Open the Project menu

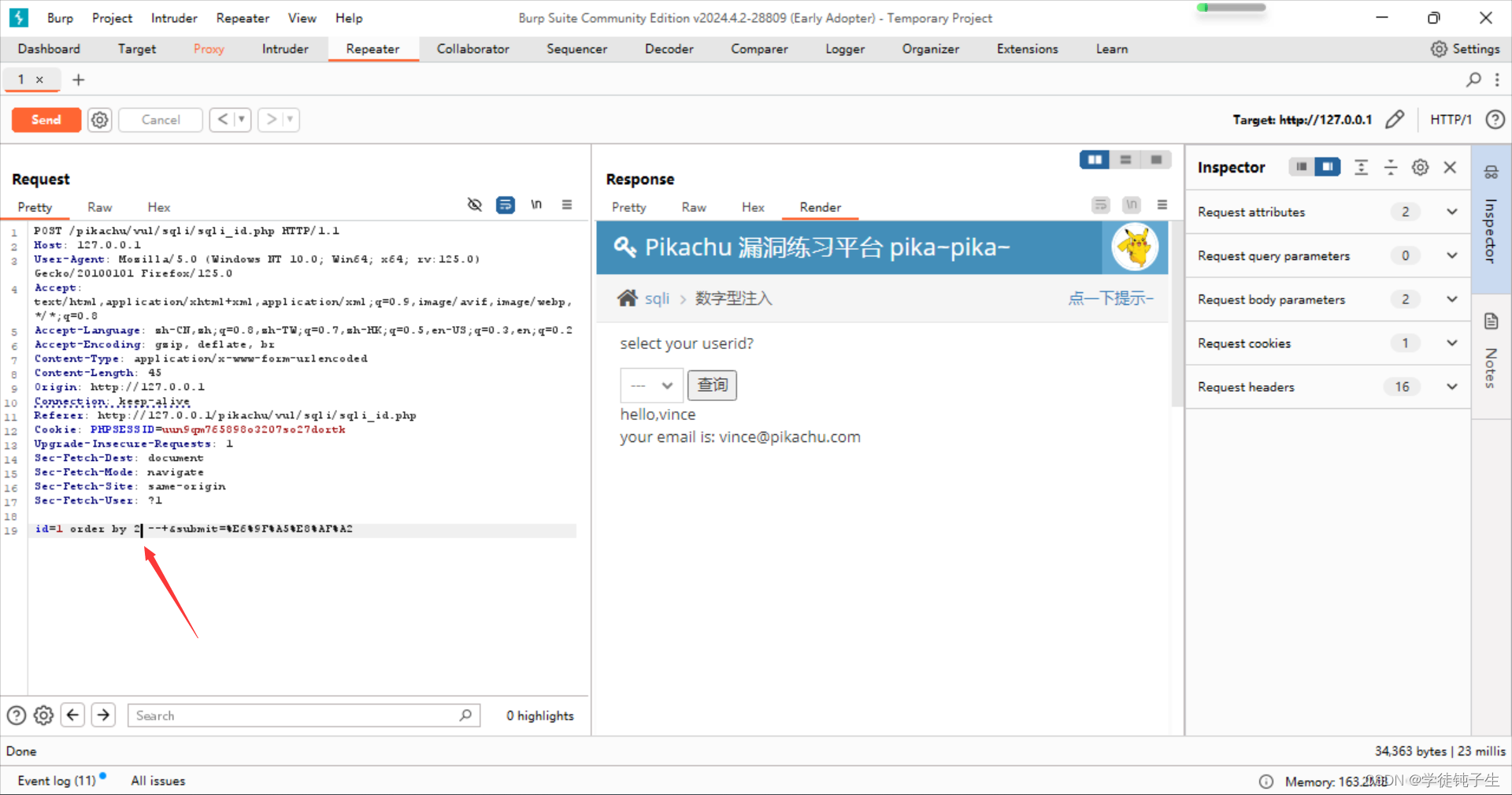112,18
